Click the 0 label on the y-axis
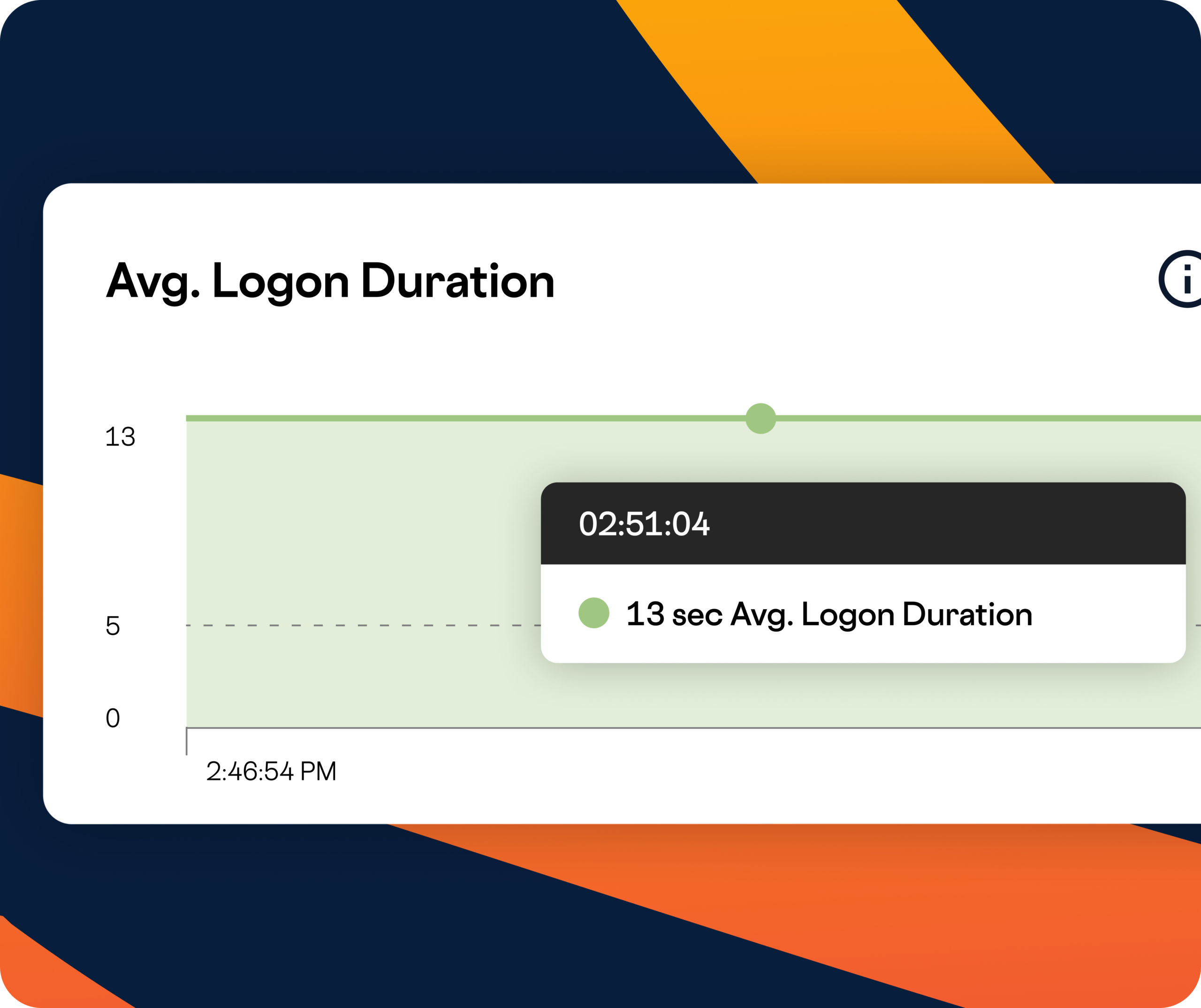The width and height of the screenshot is (1201, 1008). tap(113, 718)
